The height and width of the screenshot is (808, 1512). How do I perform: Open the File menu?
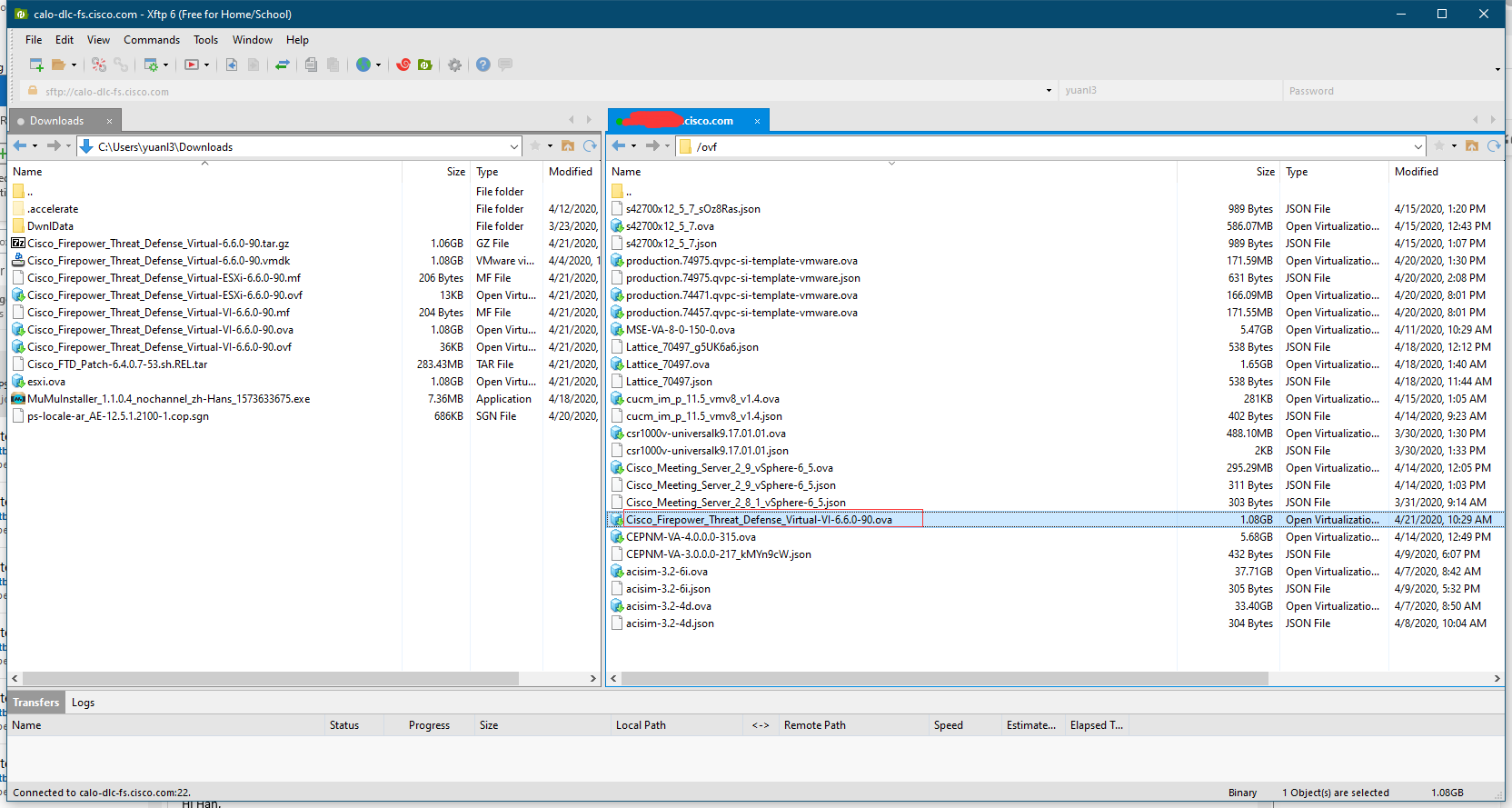tap(34, 40)
